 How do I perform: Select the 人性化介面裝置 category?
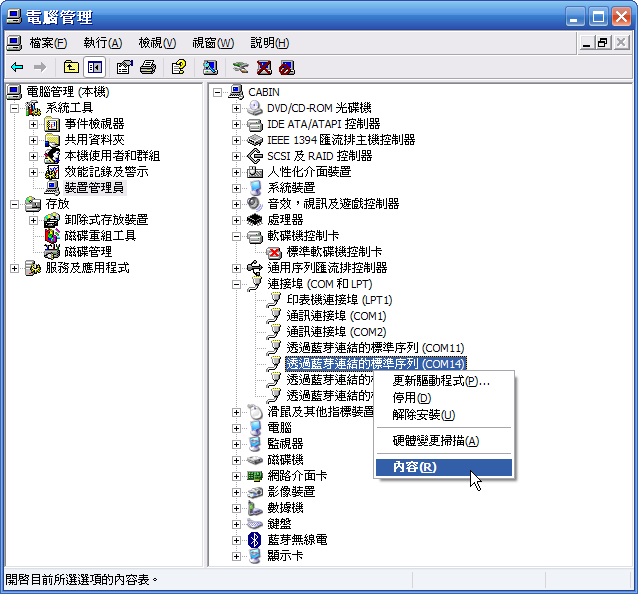point(309,172)
